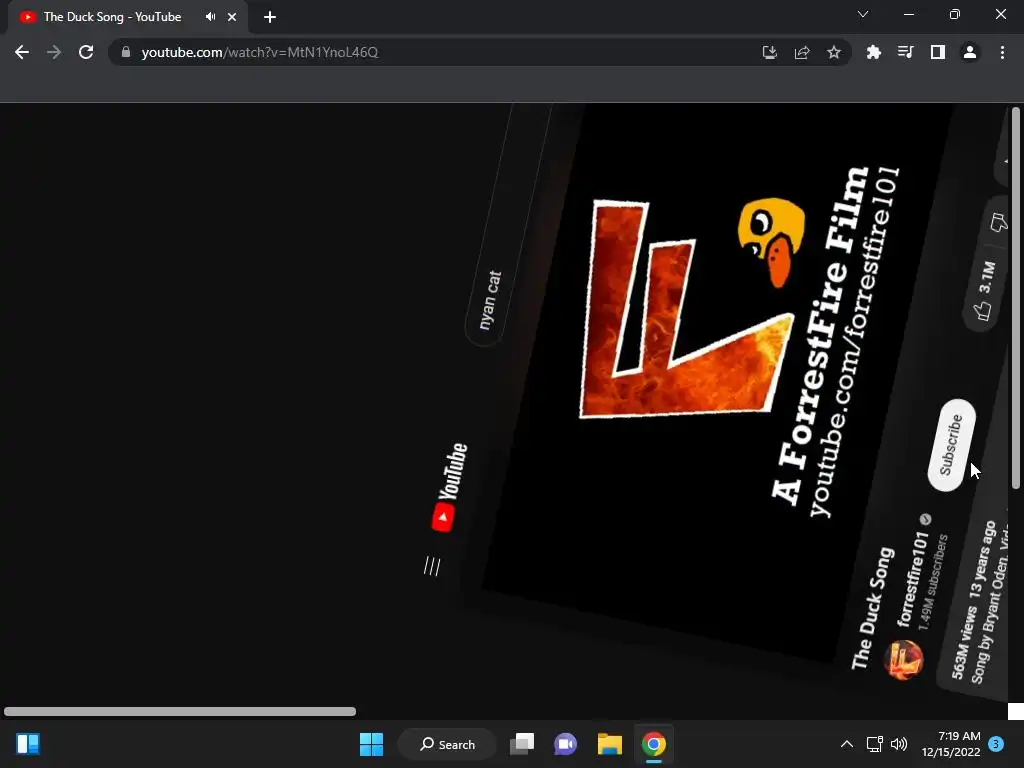Open Chrome media controls icon

(906, 52)
